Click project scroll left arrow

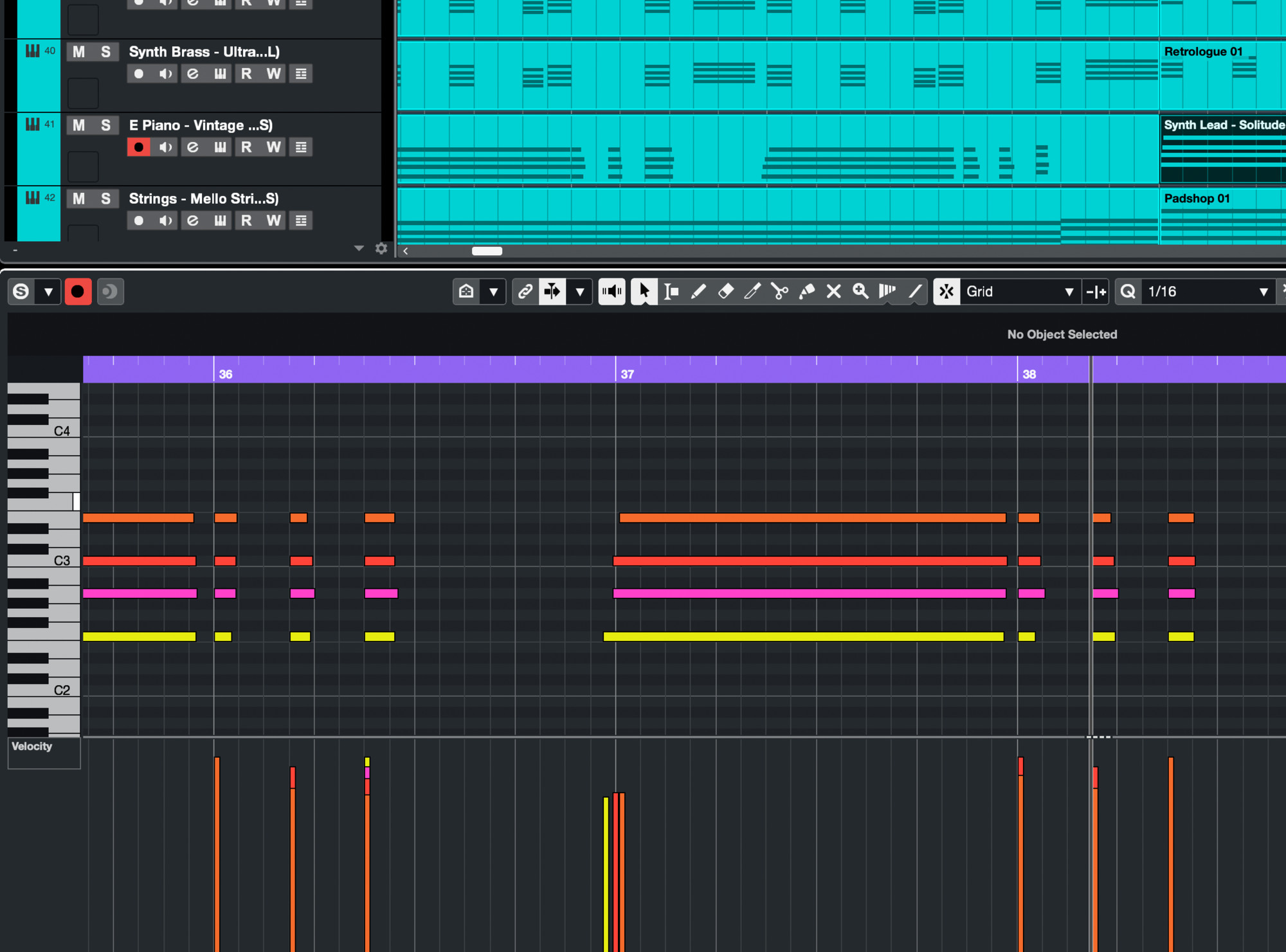coord(406,251)
